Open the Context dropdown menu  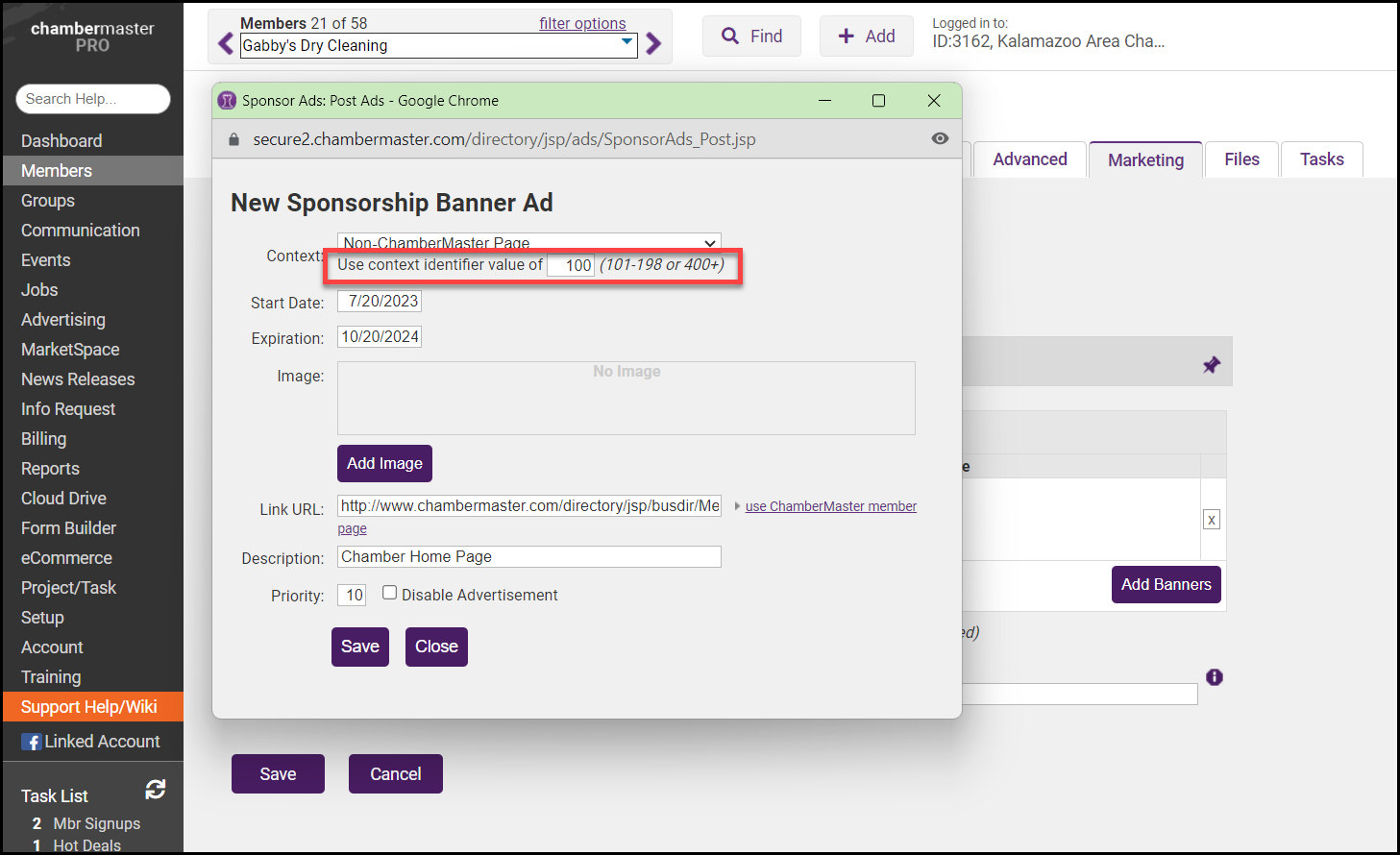coord(528,242)
